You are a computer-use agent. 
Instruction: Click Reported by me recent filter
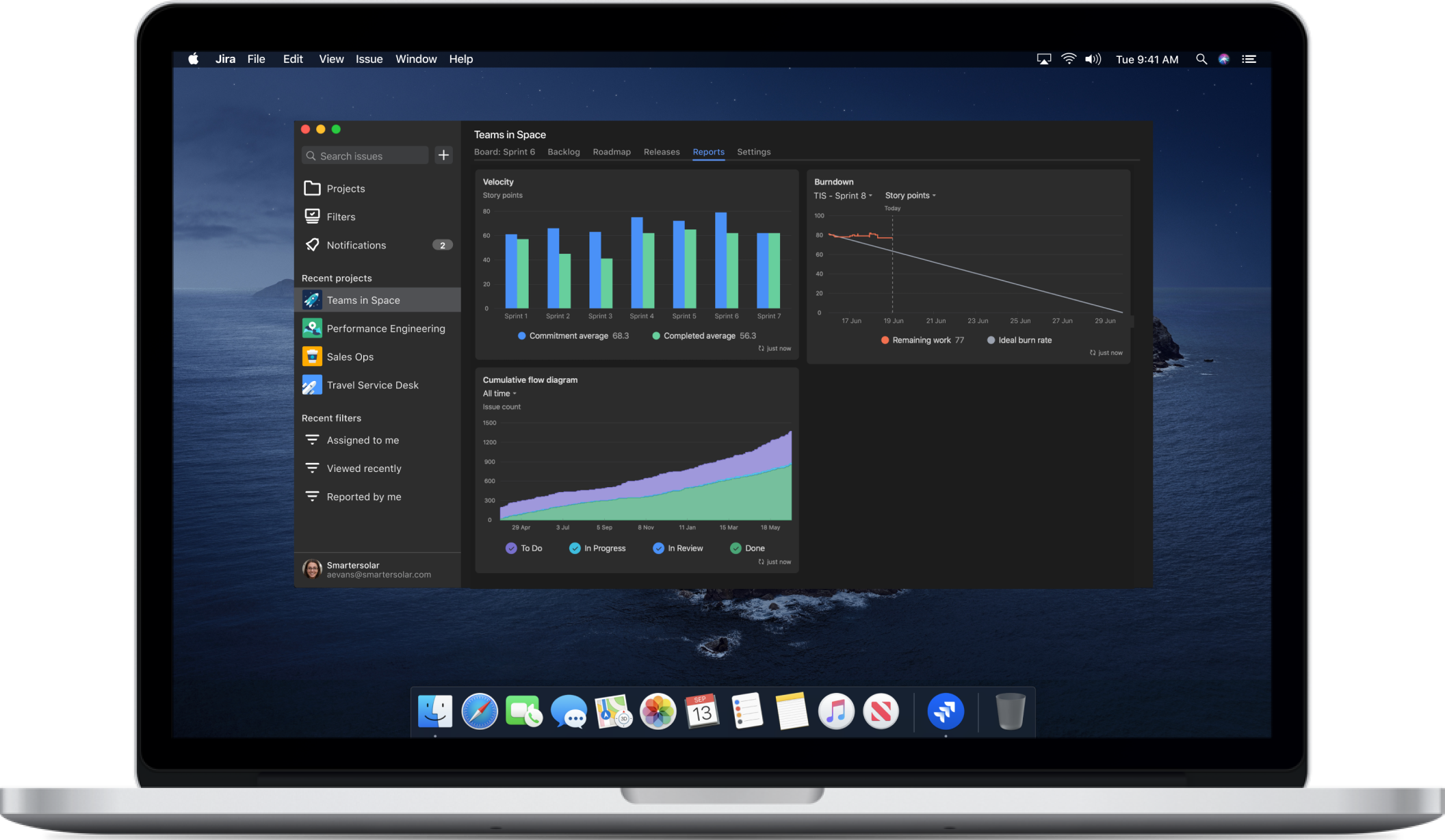tap(364, 496)
